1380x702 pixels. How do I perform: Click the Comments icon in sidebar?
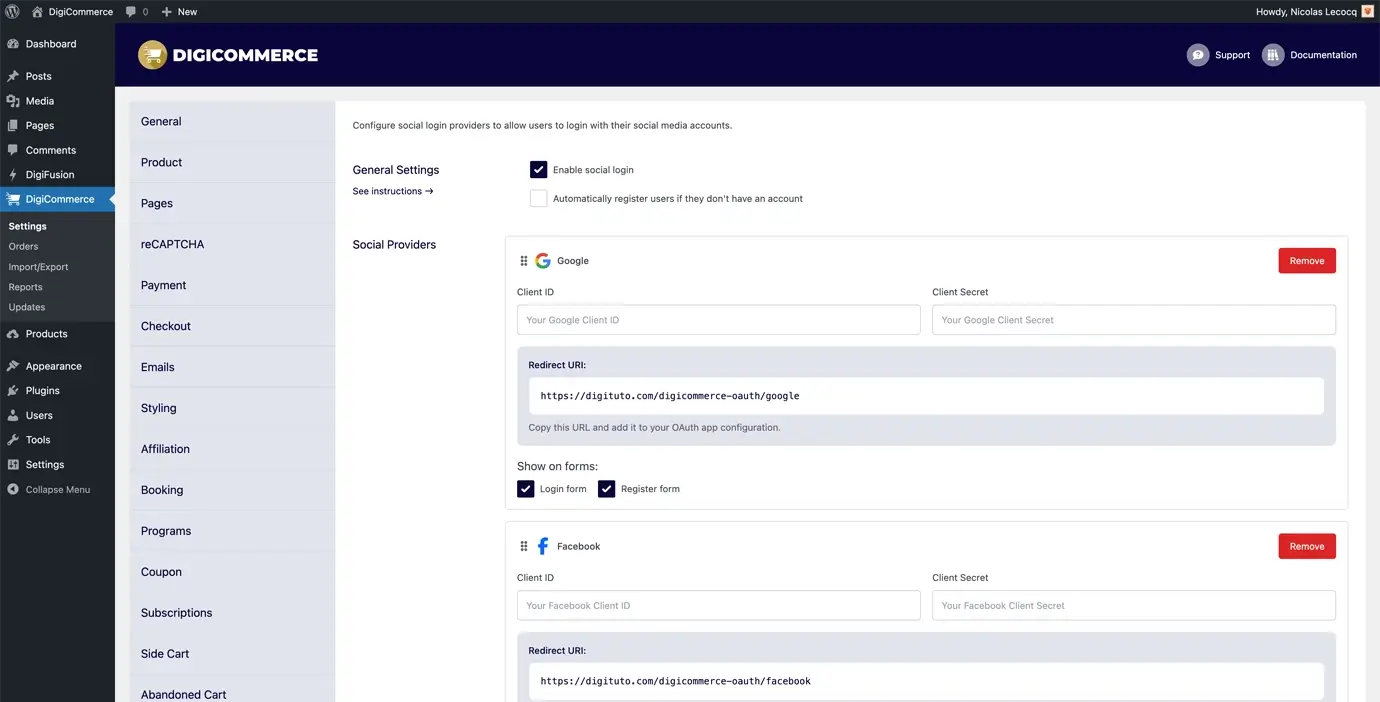[x=13, y=150]
